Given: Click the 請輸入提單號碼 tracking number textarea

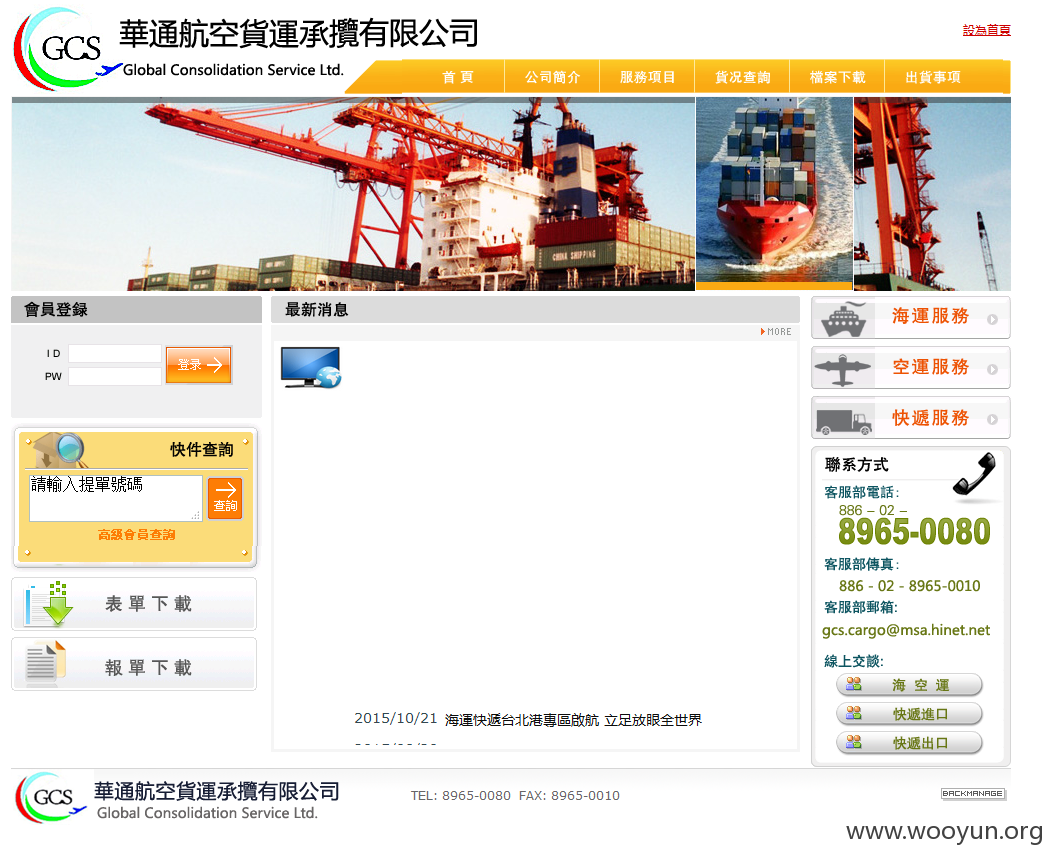Looking at the screenshot, I should click(115, 498).
